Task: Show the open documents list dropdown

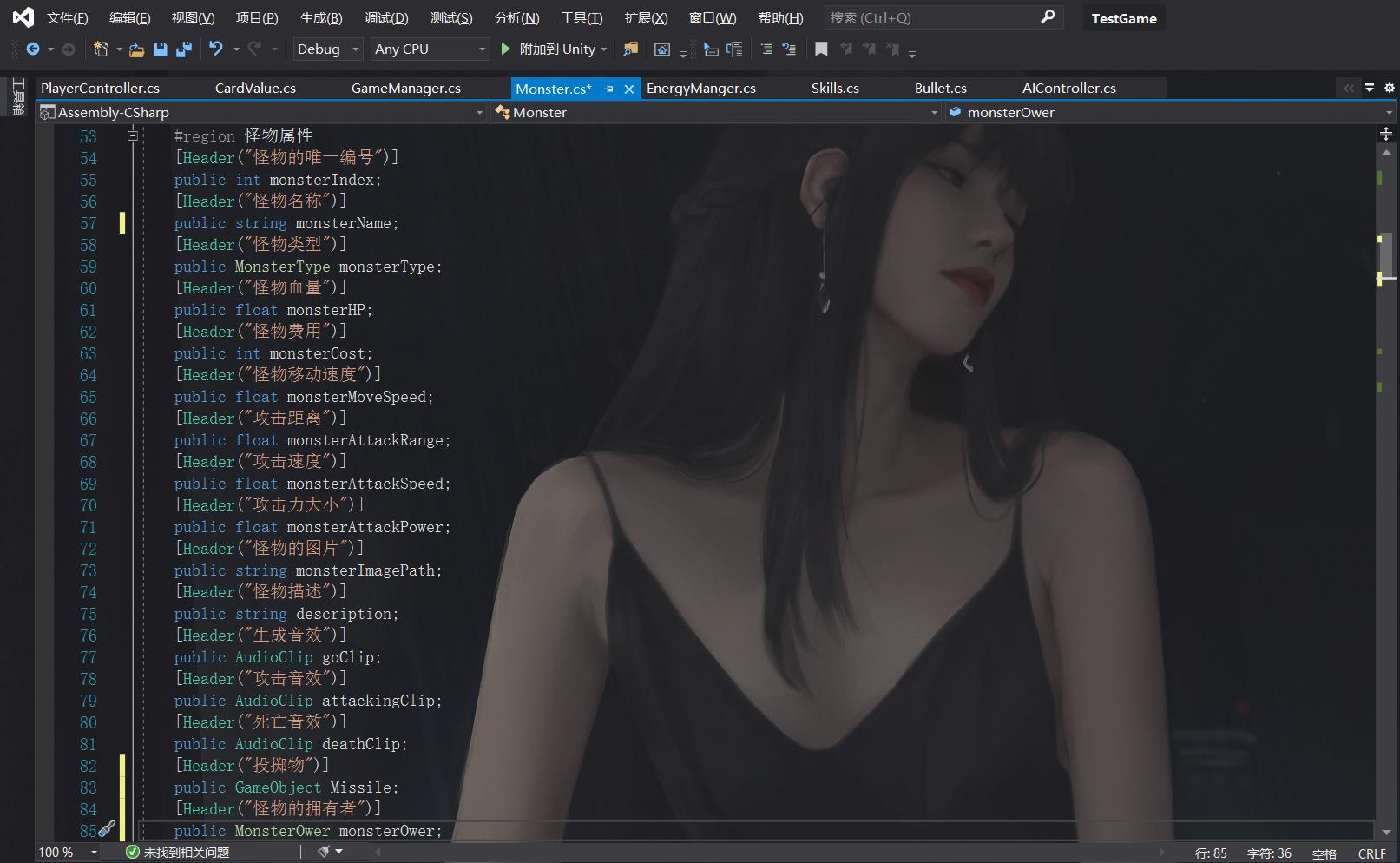Action: [1370, 88]
